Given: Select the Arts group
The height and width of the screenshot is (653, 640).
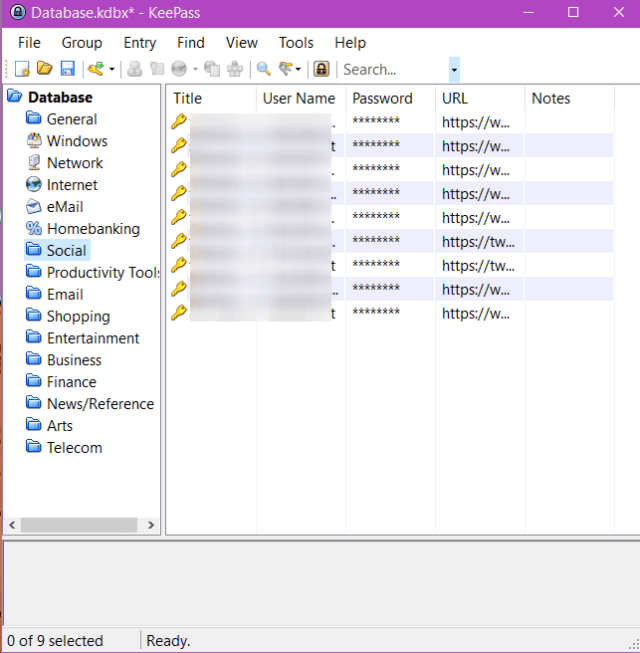Looking at the screenshot, I should 60,426.
